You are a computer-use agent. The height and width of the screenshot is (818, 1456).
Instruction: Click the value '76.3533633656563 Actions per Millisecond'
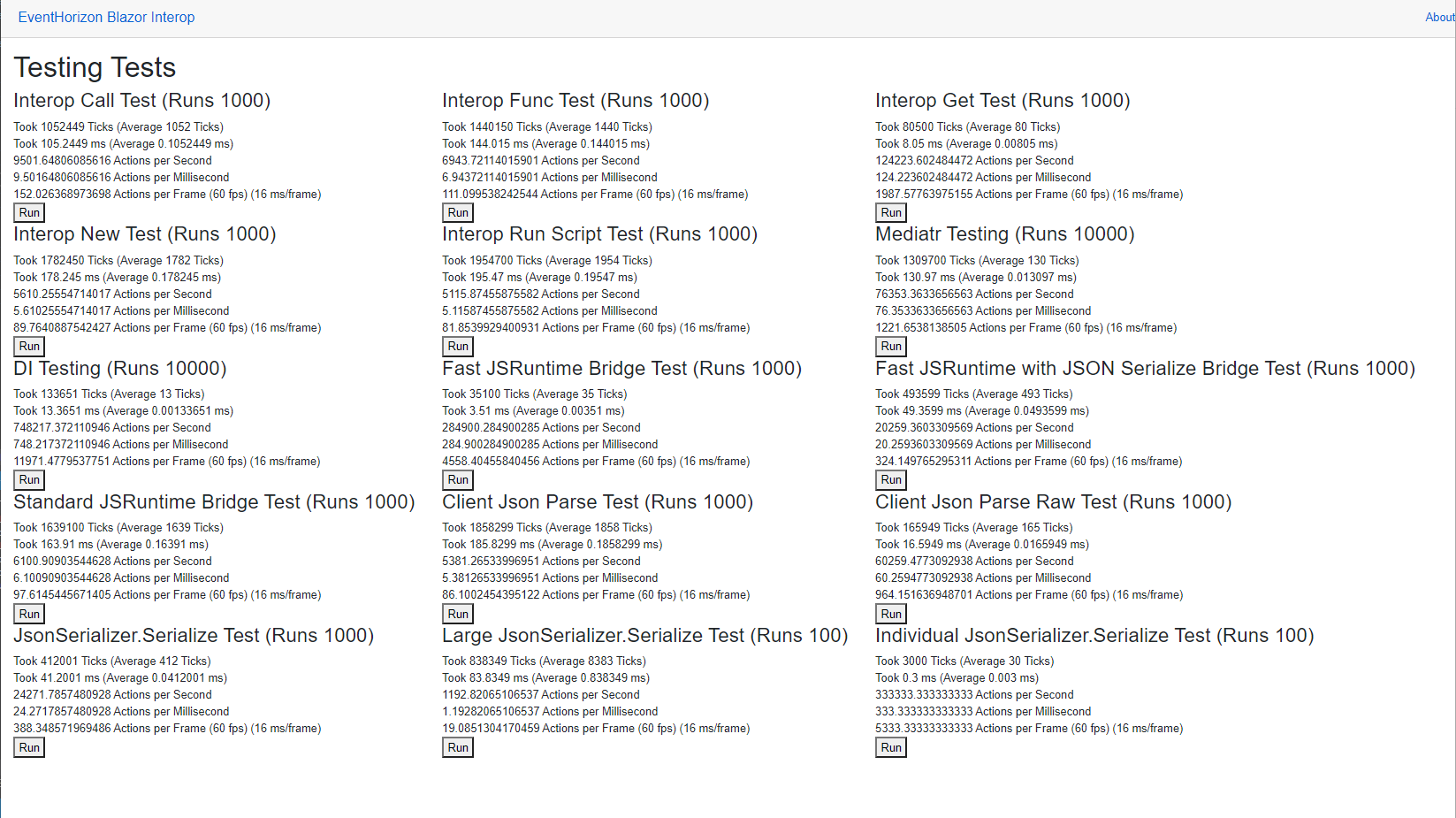(x=983, y=311)
